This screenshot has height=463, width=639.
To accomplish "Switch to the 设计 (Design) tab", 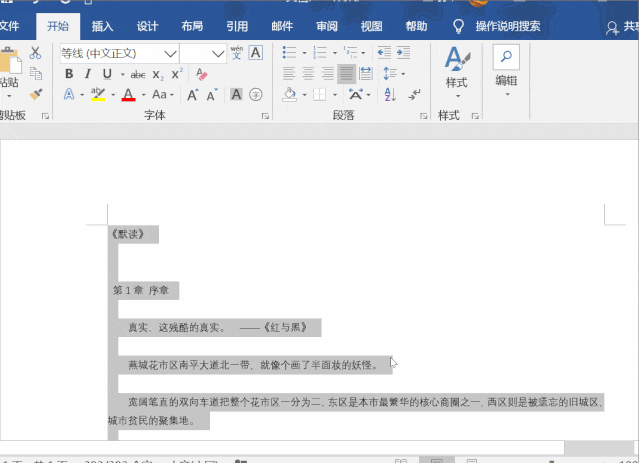I will (147, 26).
